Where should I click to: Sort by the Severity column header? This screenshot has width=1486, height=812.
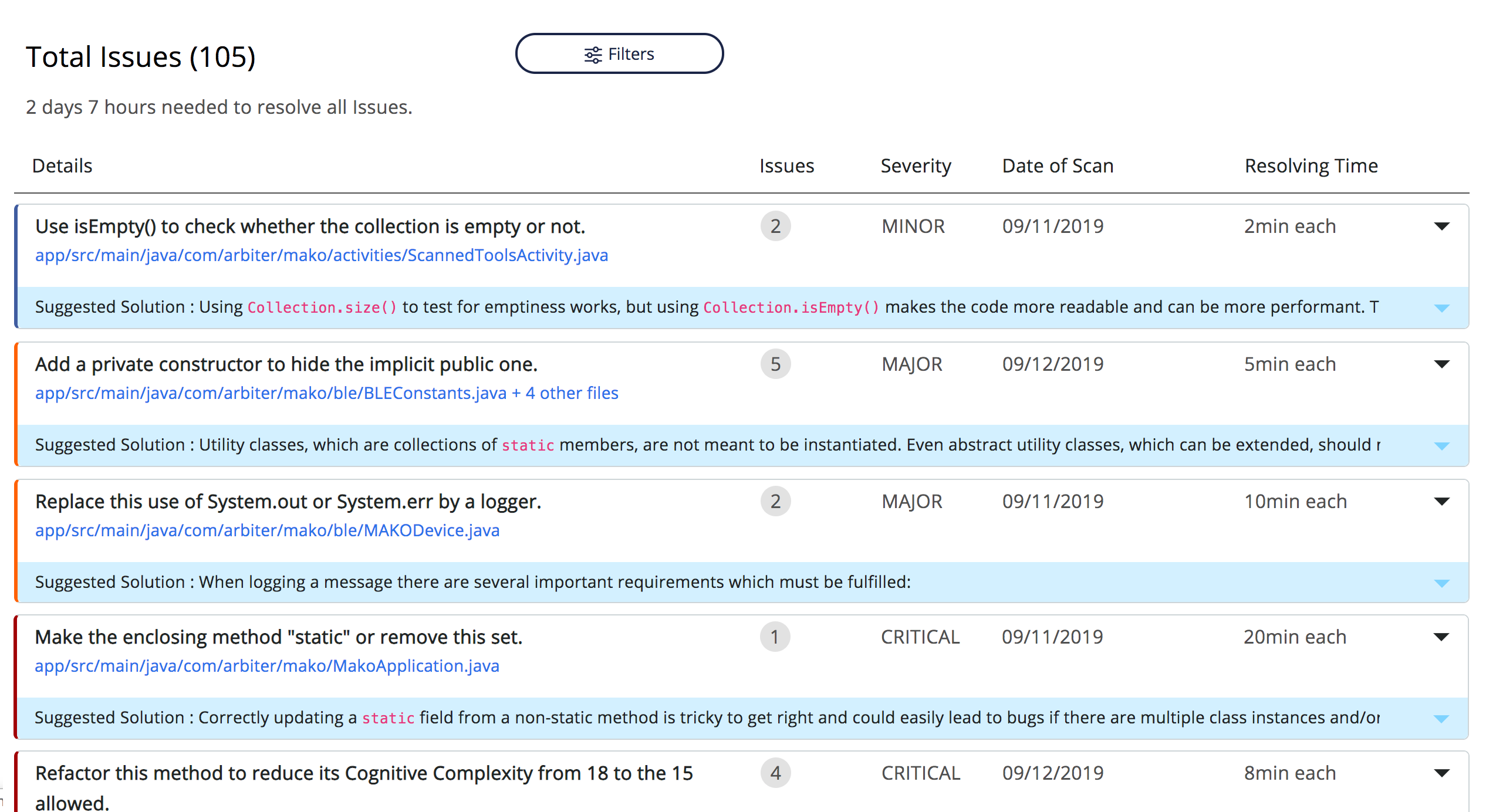tap(916, 166)
